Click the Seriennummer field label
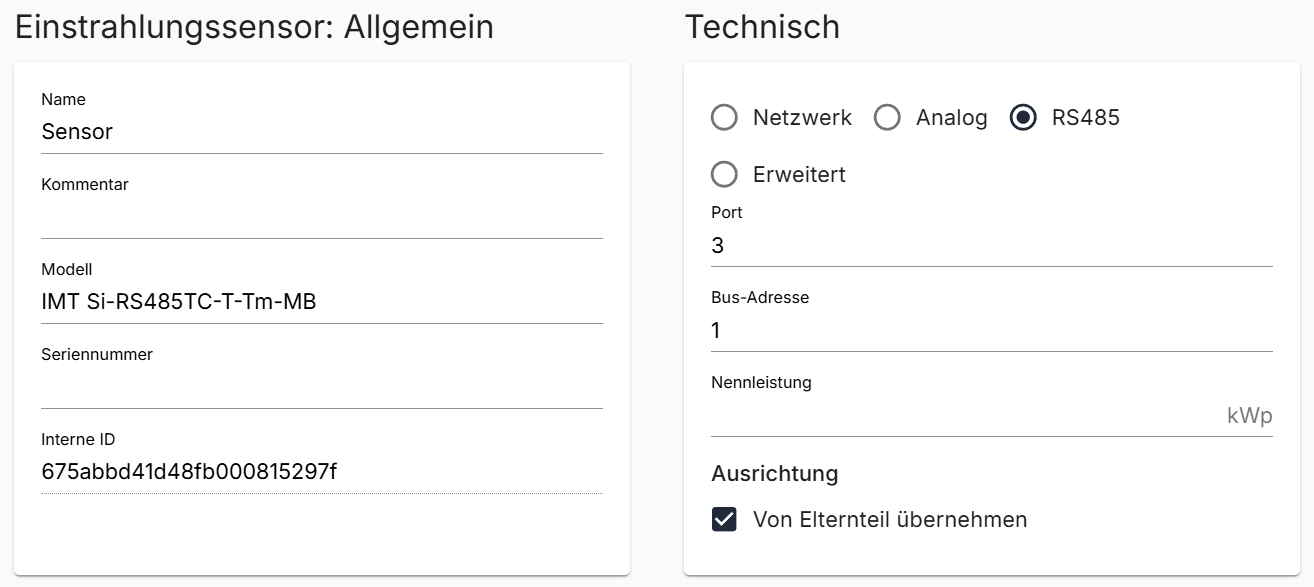This screenshot has width=1314, height=587. (x=97, y=354)
